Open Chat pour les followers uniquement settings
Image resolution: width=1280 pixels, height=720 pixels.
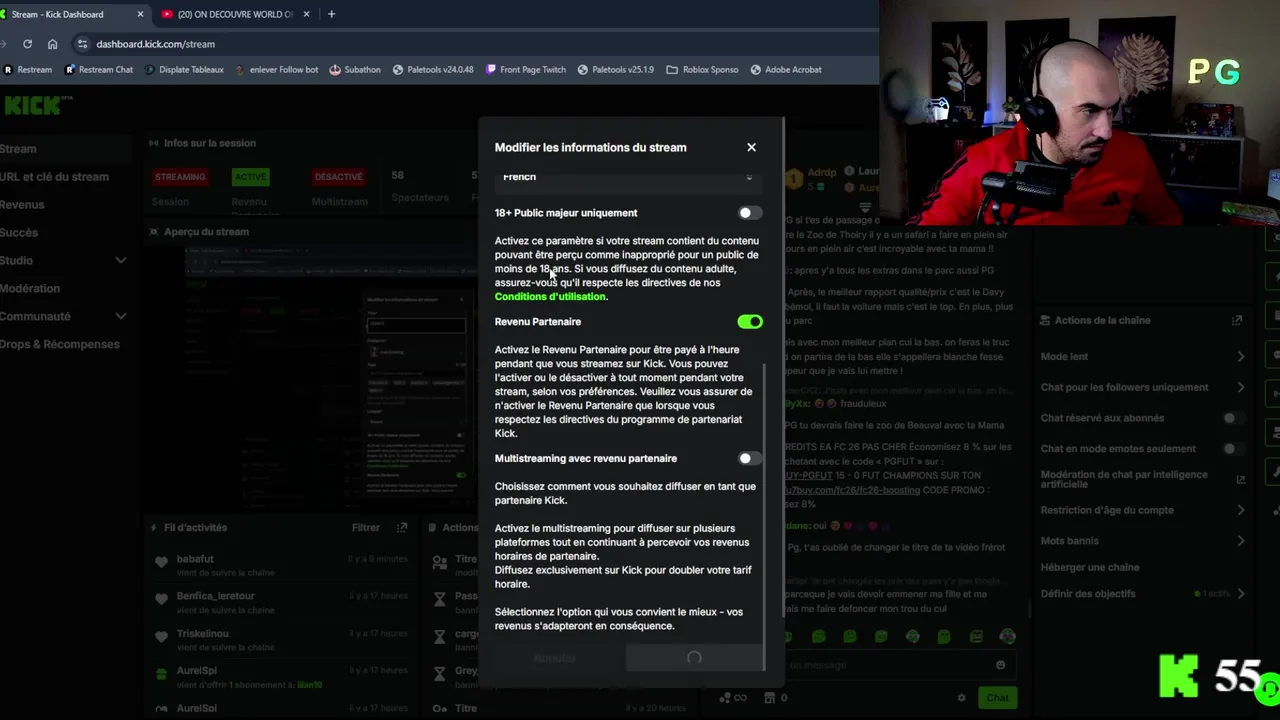point(1143,388)
